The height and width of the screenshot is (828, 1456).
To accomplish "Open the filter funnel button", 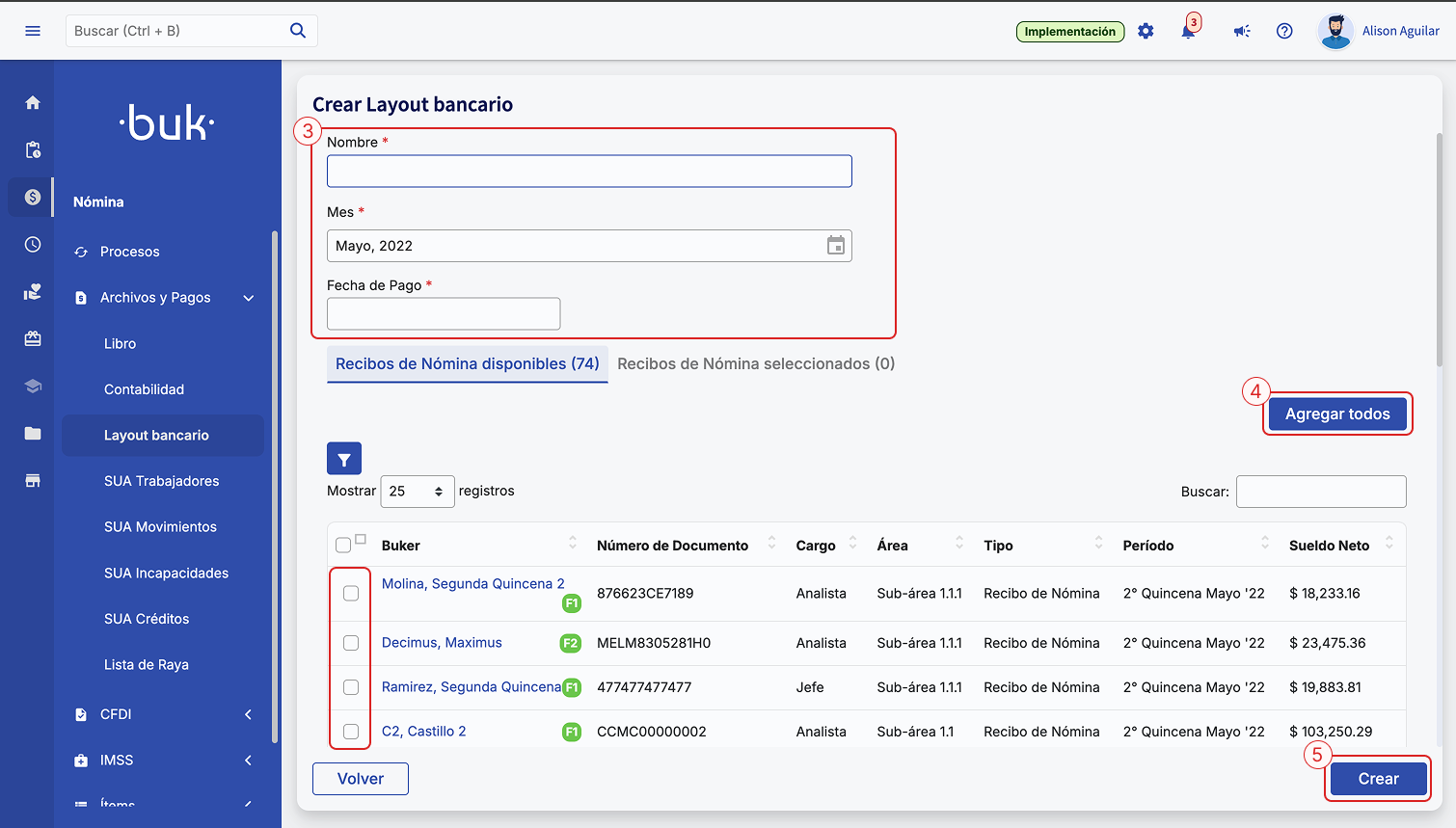I will click(344, 459).
